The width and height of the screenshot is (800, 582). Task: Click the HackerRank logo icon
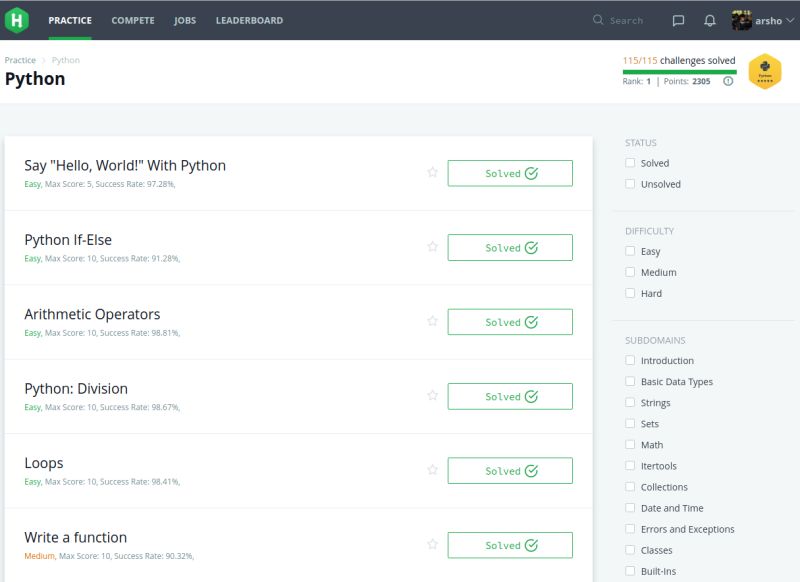(x=19, y=20)
